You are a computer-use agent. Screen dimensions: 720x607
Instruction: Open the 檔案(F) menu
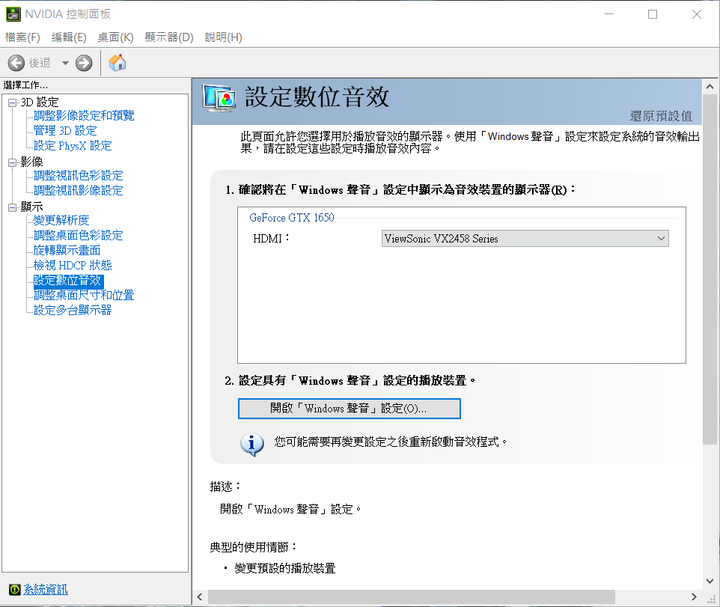pos(22,37)
